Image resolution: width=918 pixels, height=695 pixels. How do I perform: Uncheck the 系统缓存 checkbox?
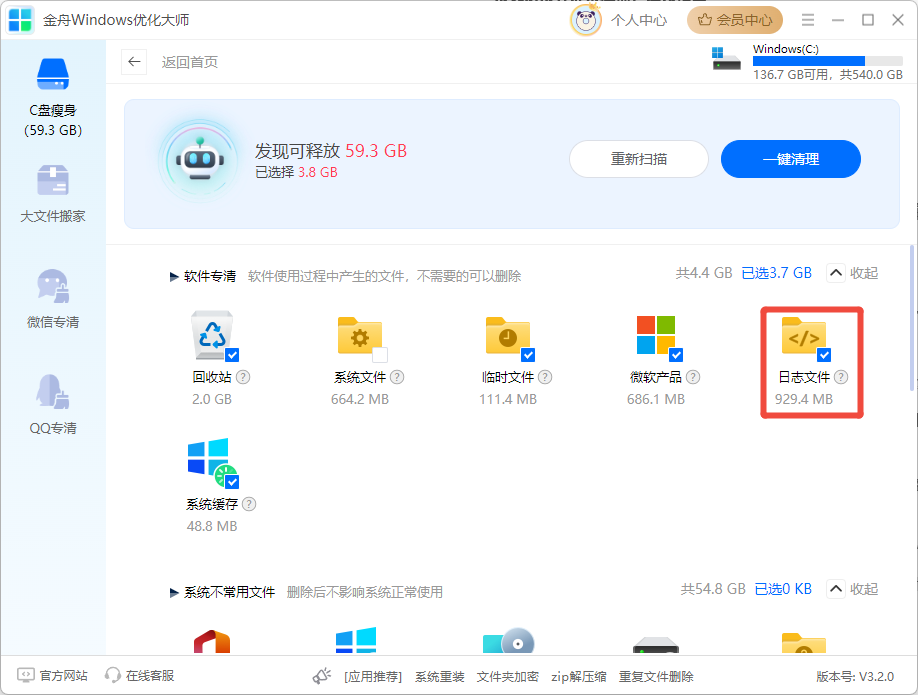232,482
